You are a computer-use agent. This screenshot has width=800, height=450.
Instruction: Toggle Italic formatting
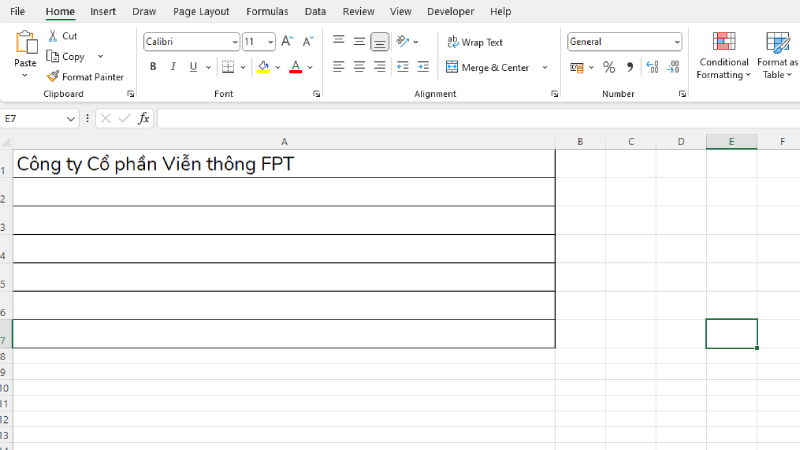point(173,67)
